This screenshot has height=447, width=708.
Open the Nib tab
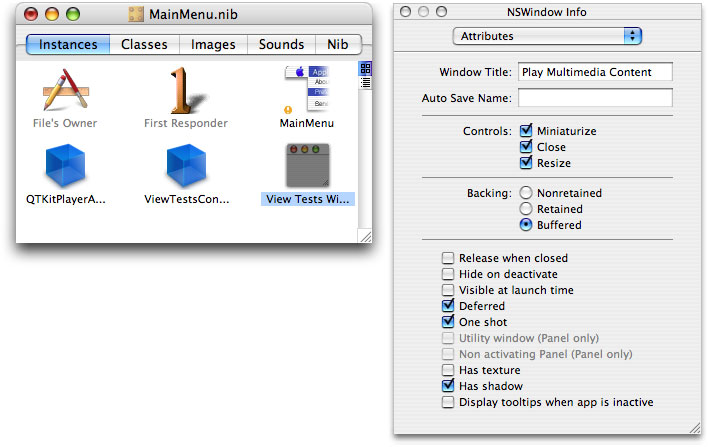pos(338,44)
